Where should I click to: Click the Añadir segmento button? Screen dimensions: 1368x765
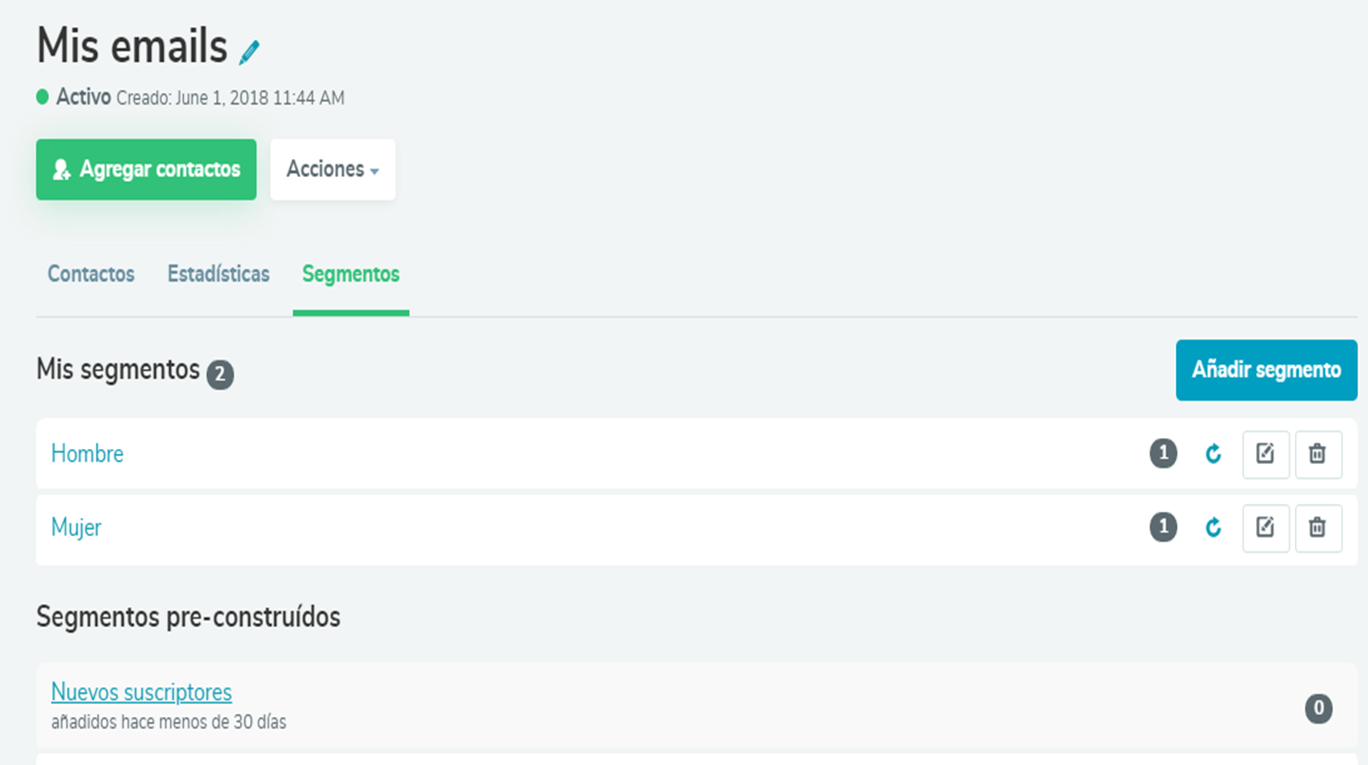pyautogui.click(x=1266, y=370)
